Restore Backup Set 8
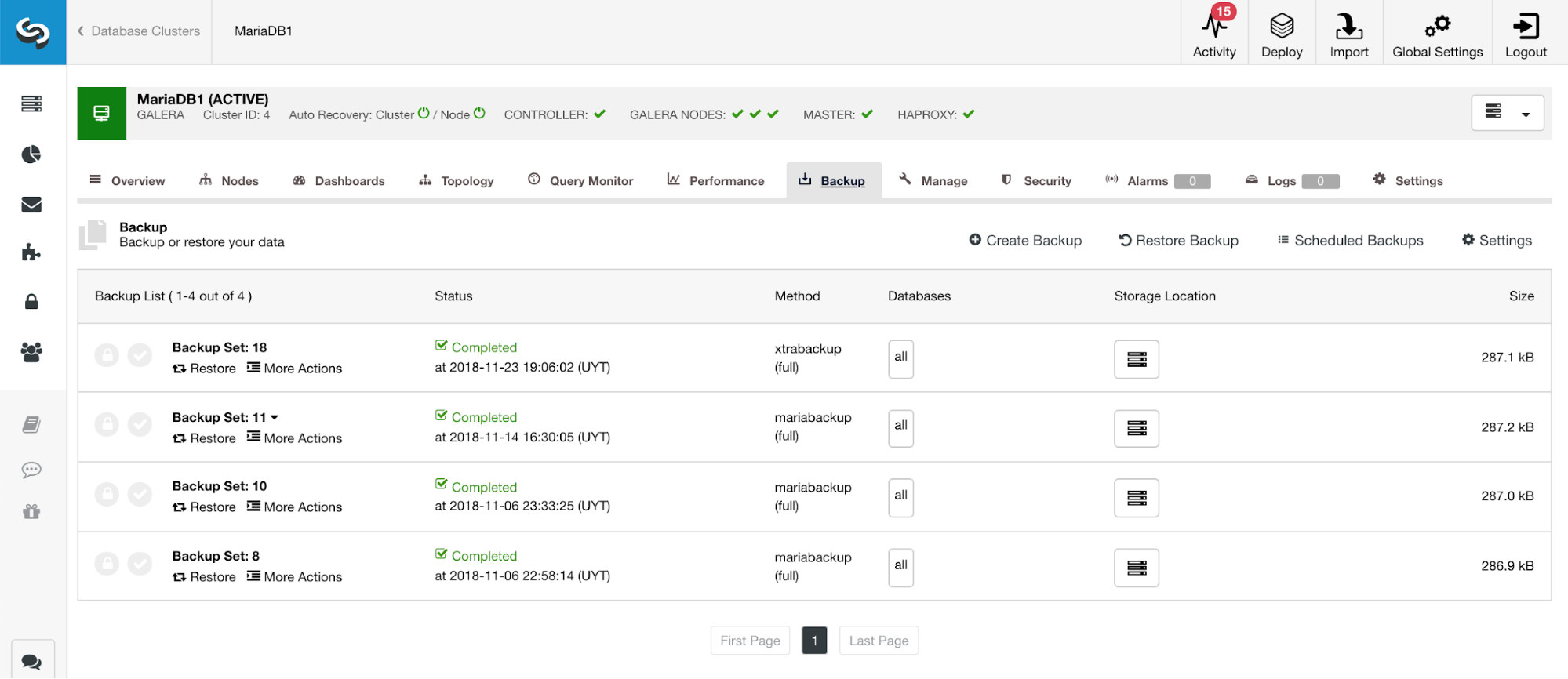The image size is (1568, 679). [204, 577]
